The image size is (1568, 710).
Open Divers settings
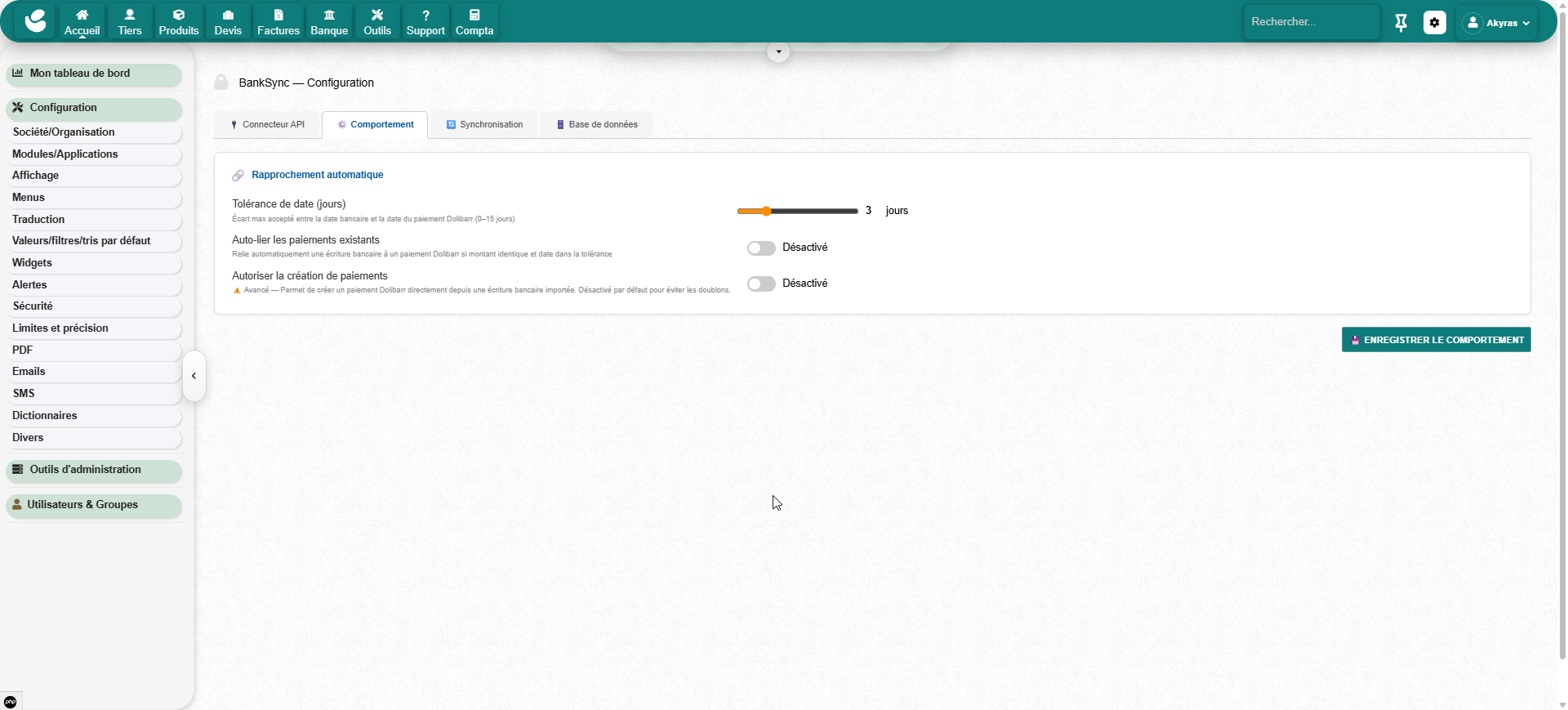[x=94, y=438]
